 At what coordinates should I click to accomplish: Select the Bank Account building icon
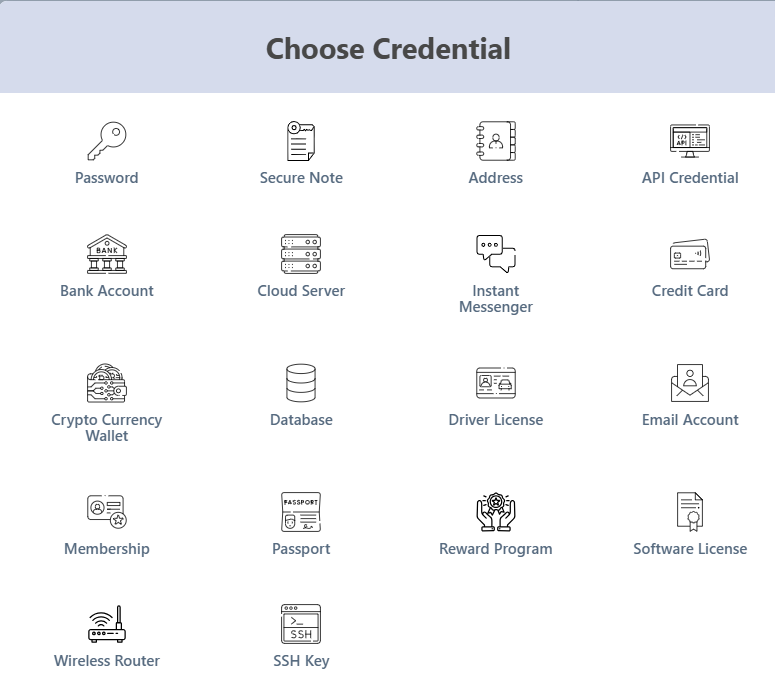tap(107, 254)
